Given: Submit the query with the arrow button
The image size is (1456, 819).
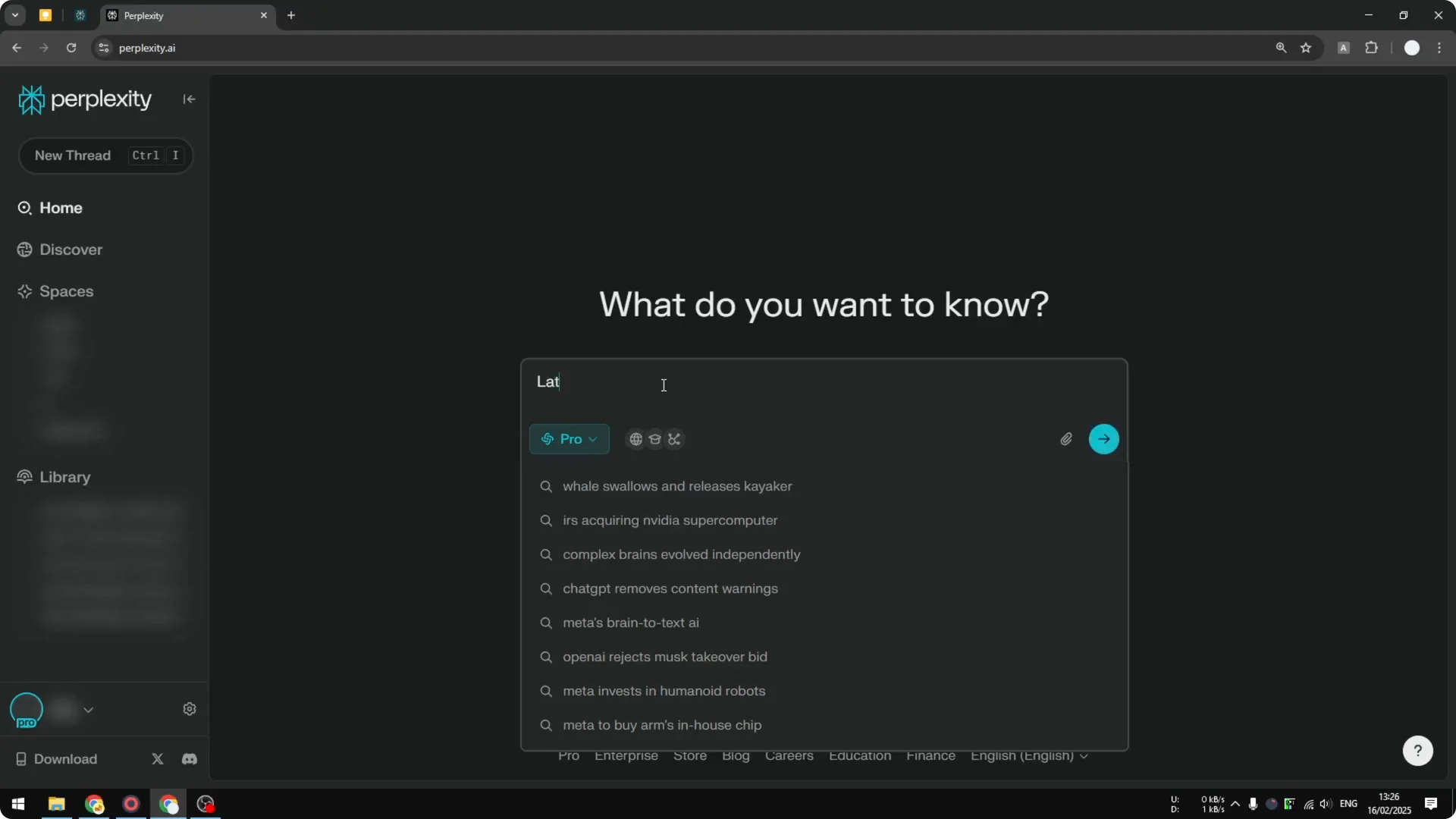Looking at the screenshot, I should [1103, 439].
